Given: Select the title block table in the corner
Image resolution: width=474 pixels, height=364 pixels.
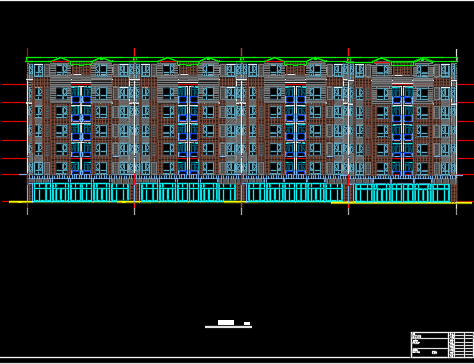Looking at the screenshot, I should pyautogui.click(x=442, y=344).
